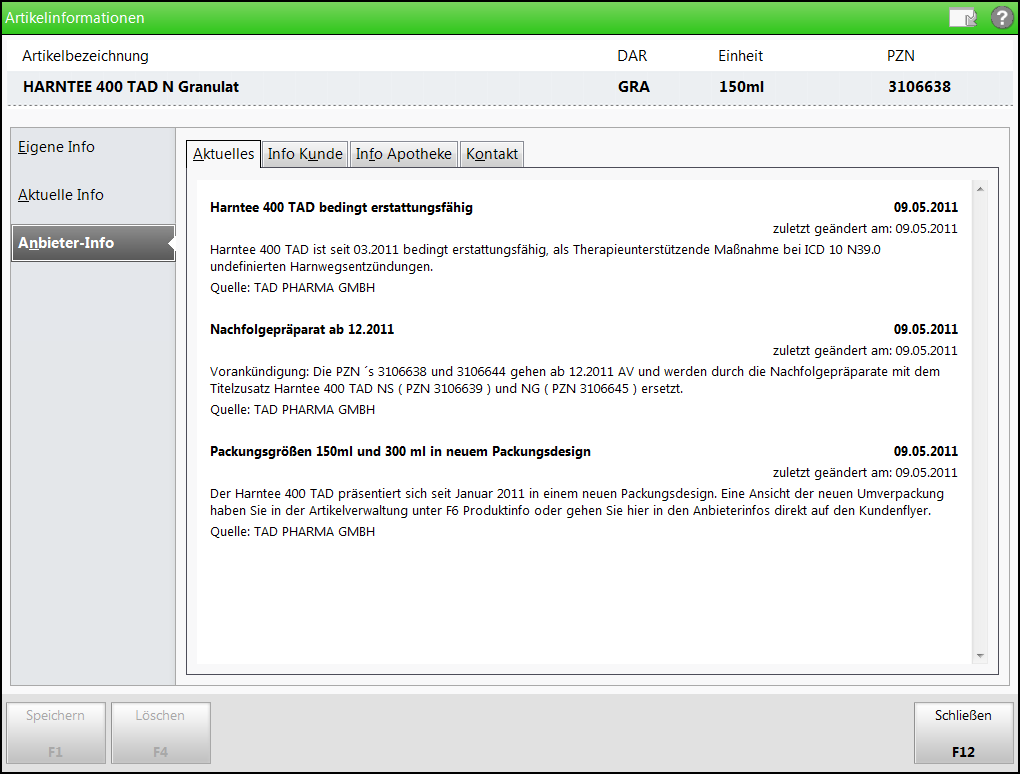
Task: Switch to the Info Kunde tab
Action: tap(305, 154)
